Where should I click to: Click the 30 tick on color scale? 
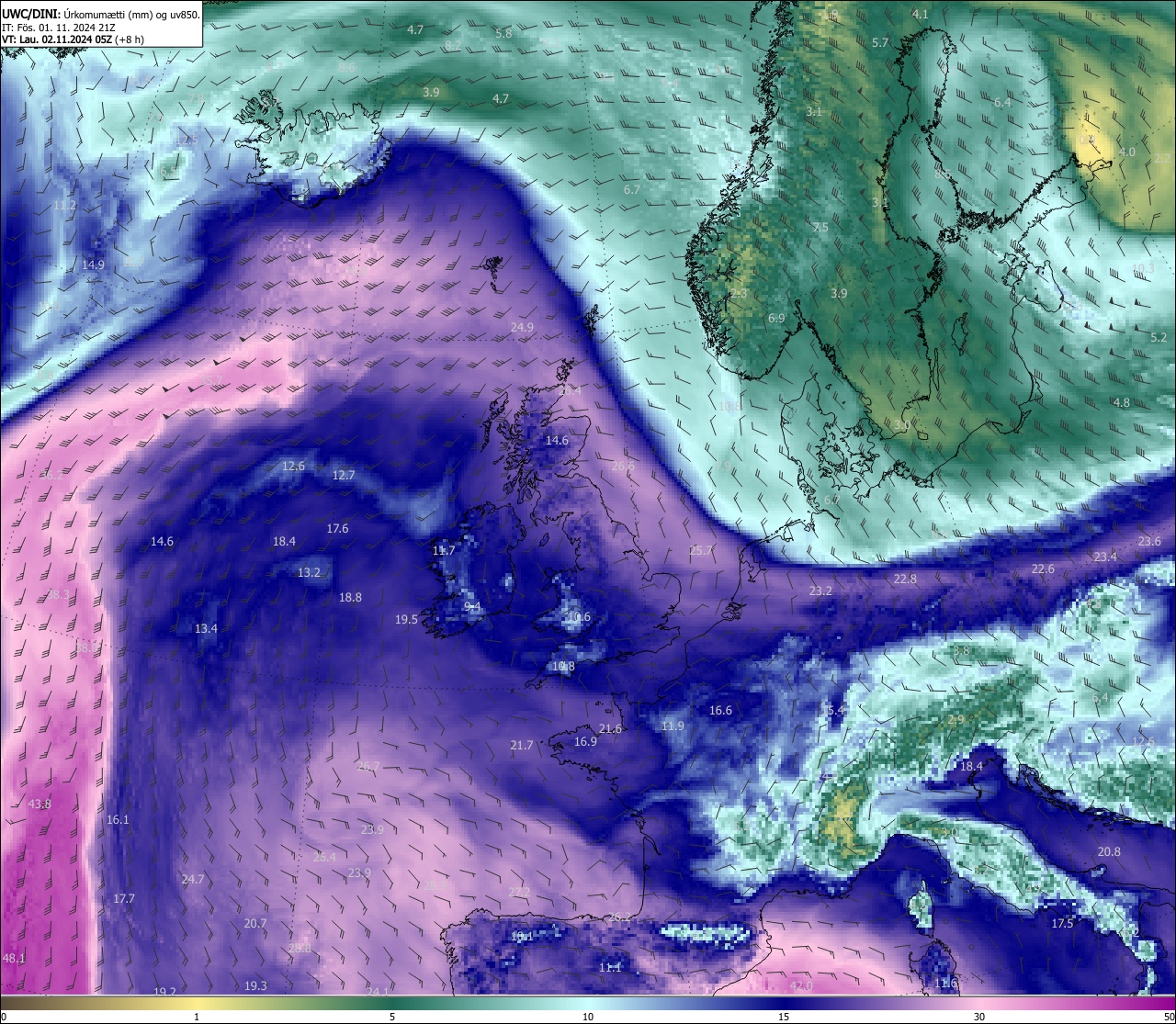pyautogui.click(x=979, y=1017)
